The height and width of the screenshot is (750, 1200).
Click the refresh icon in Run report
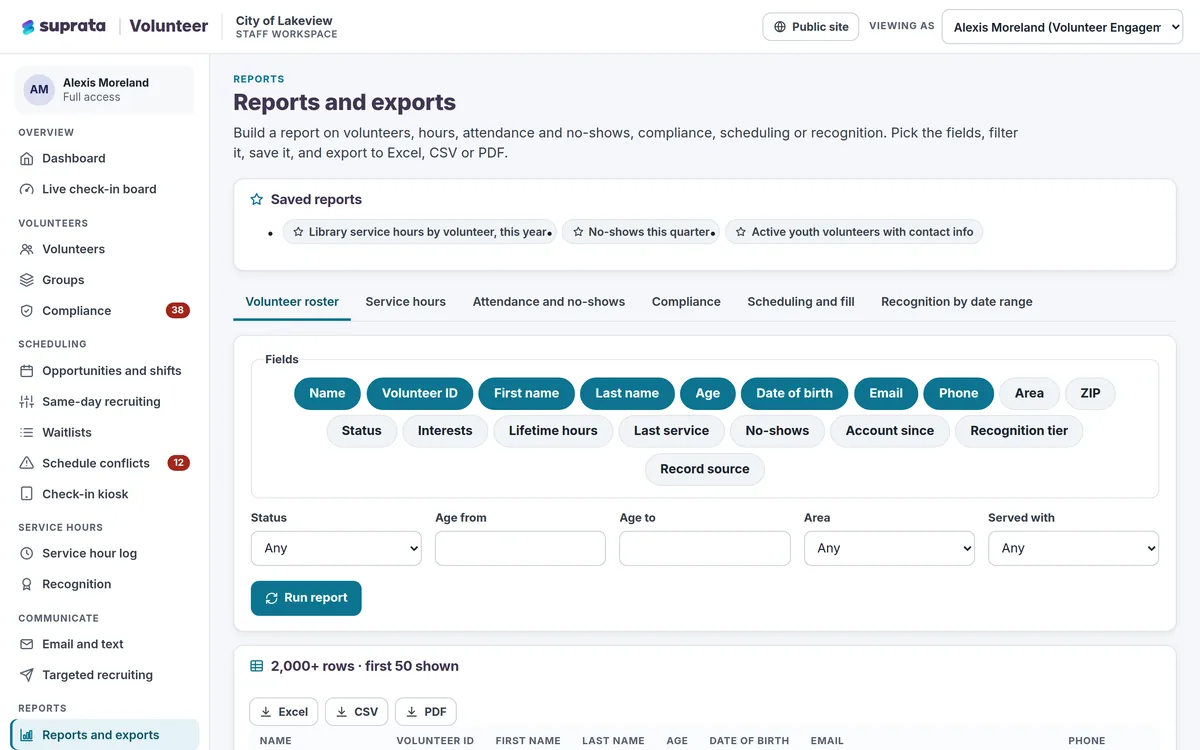(271, 598)
